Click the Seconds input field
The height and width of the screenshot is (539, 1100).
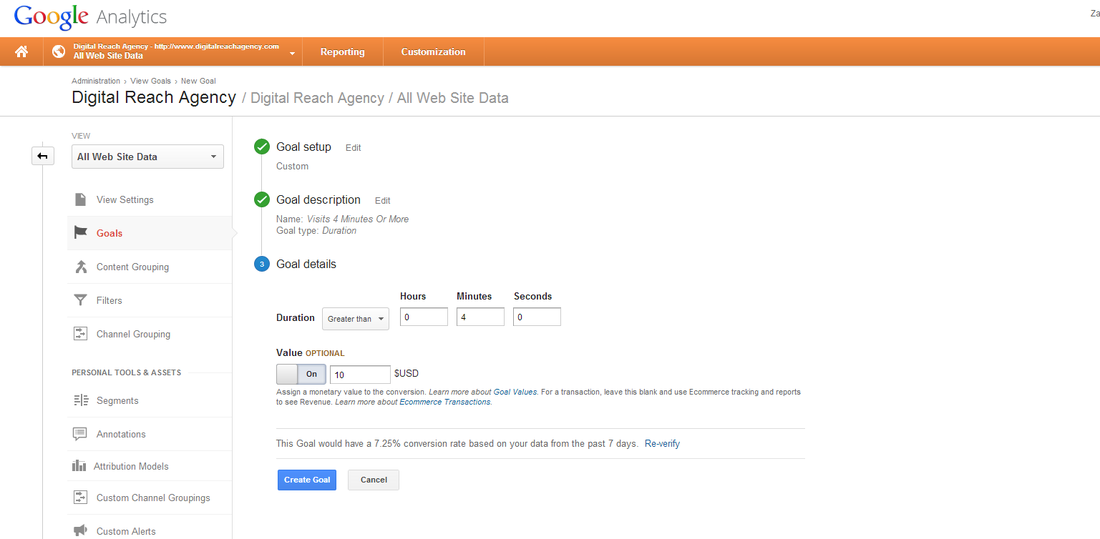[x=537, y=317]
